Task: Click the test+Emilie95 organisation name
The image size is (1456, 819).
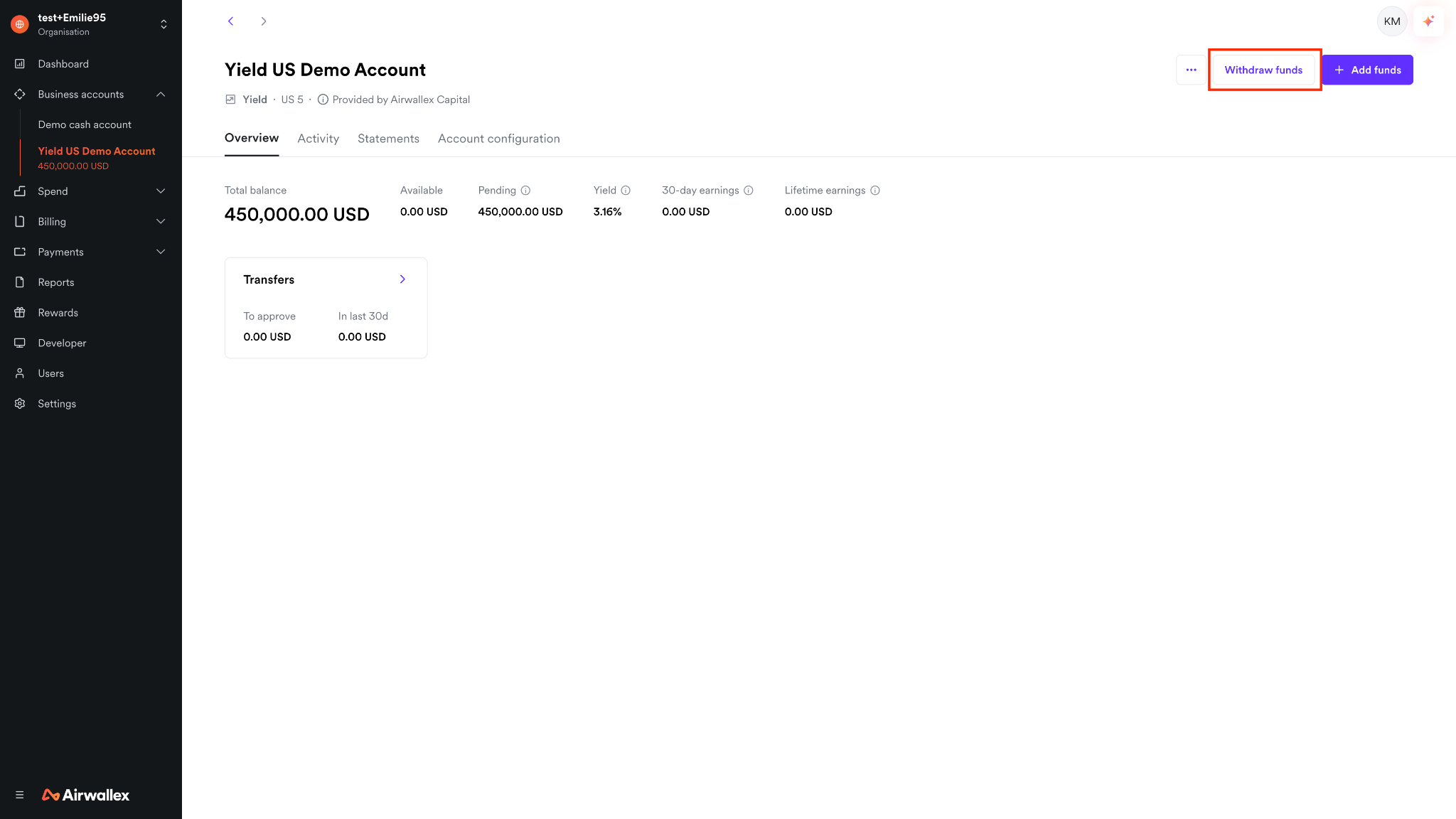Action: click(72, 18)
